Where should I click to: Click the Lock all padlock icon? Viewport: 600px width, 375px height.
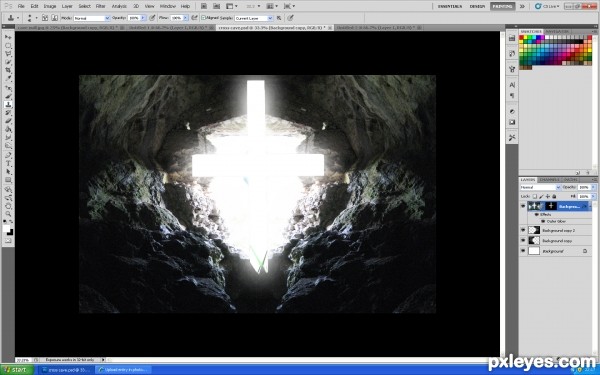coord(554,196)
